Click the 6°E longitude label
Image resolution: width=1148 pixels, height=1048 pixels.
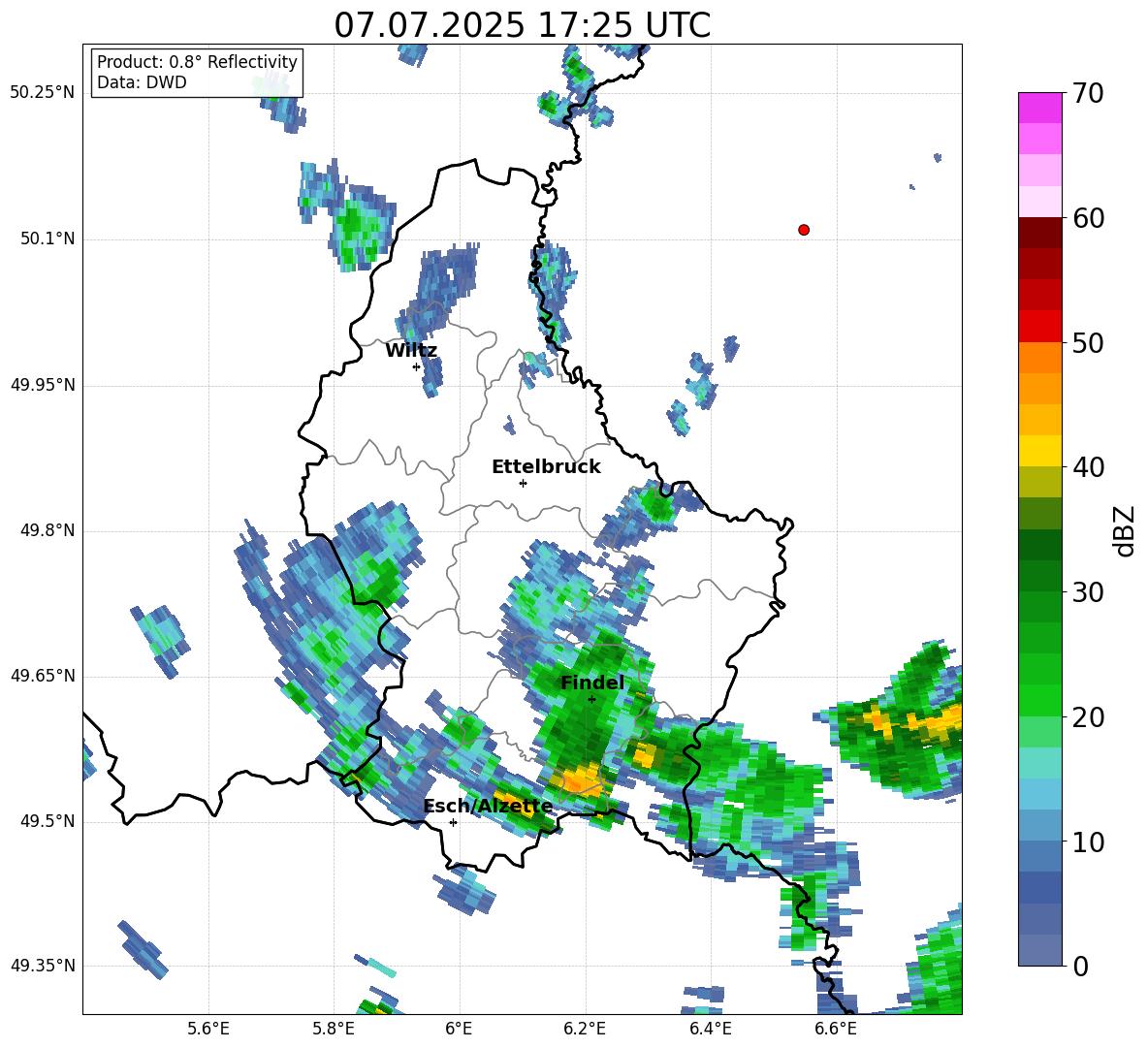click(459, 1029)
